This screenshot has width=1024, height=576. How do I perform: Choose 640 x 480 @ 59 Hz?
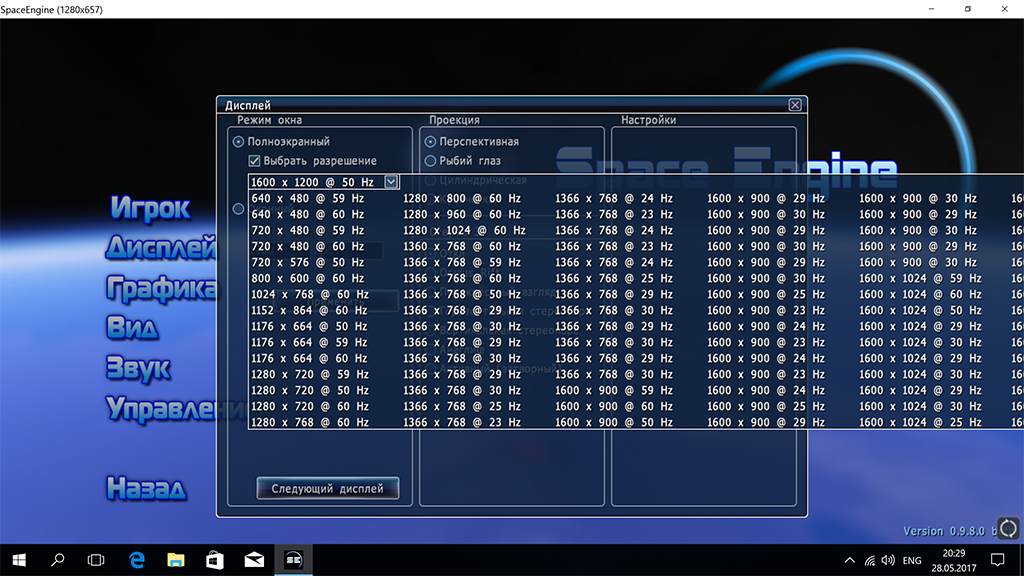point(308,198)
